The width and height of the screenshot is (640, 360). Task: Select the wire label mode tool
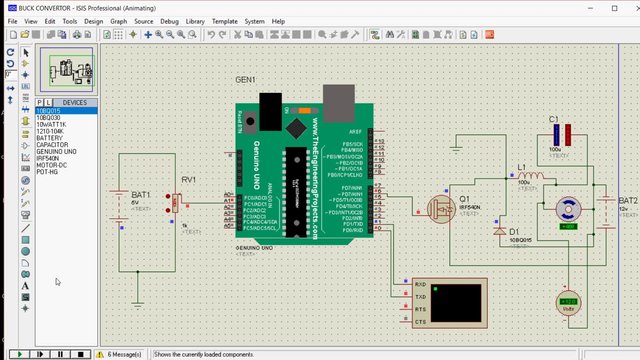[25, 87]
